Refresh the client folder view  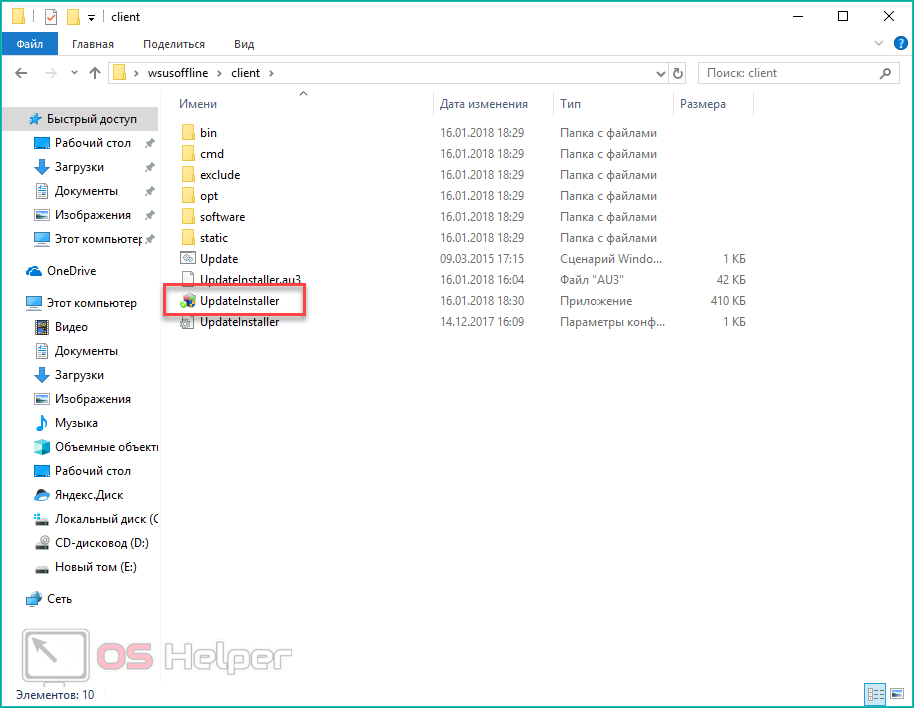tap(677, 73)
